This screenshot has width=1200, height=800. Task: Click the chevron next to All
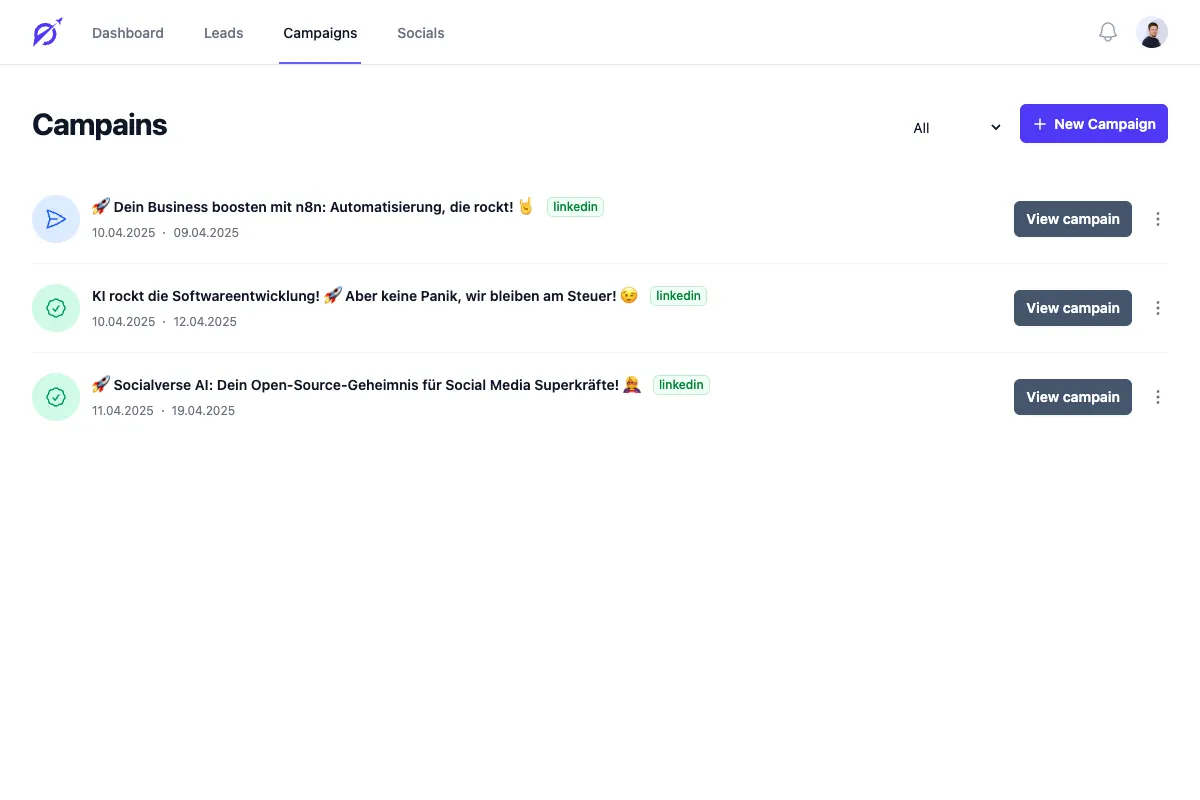(994, 127)
